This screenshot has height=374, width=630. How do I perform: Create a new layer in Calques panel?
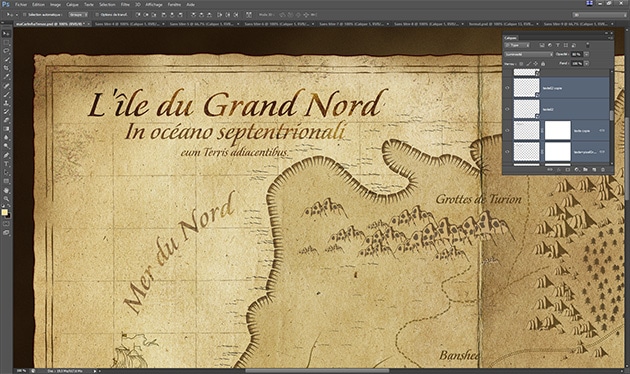click(x=594, y=170)
